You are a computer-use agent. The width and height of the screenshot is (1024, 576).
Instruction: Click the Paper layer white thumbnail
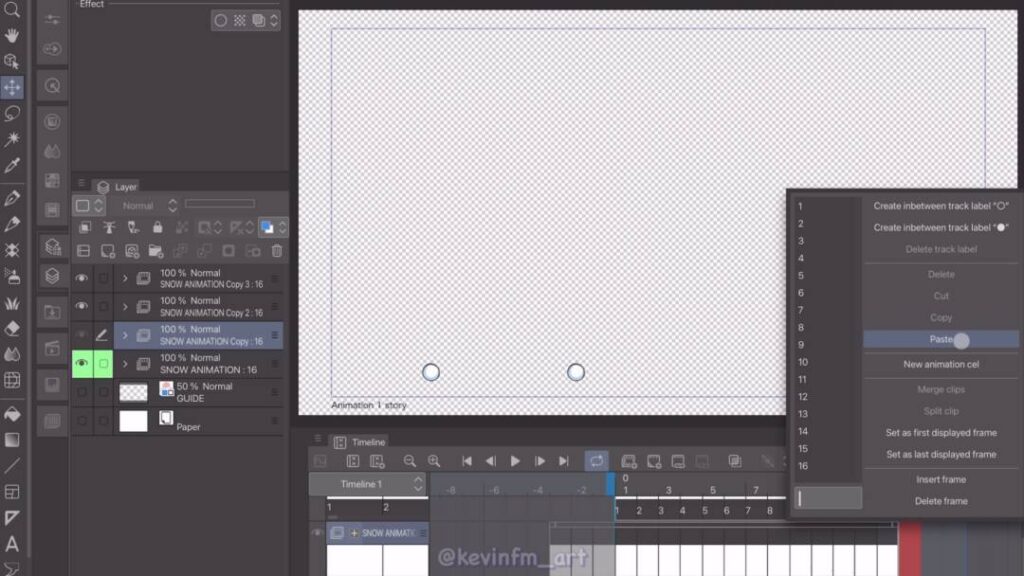[x=133, y=421]
